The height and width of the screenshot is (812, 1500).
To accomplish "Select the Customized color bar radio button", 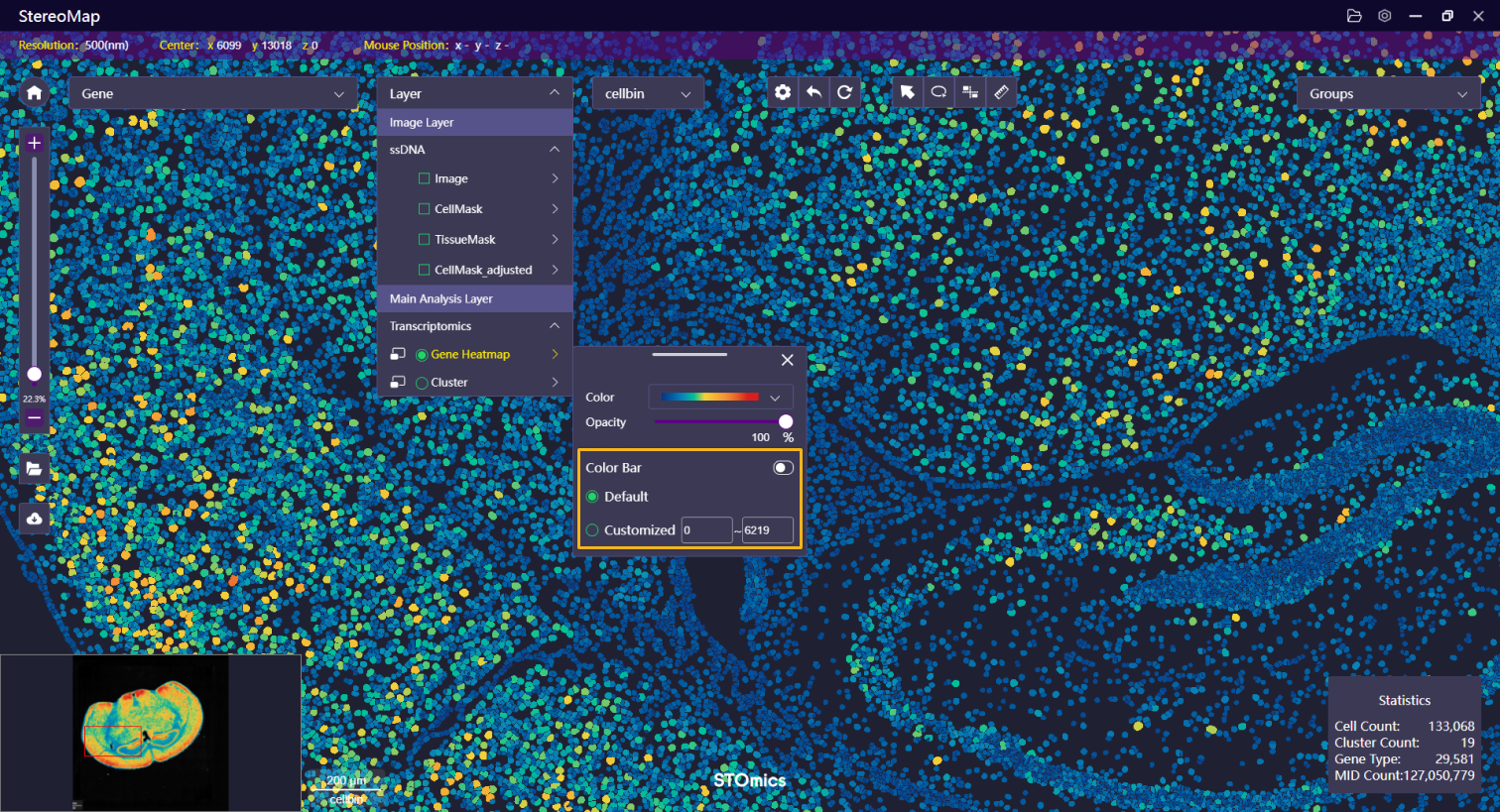I will tap(592, 530).
